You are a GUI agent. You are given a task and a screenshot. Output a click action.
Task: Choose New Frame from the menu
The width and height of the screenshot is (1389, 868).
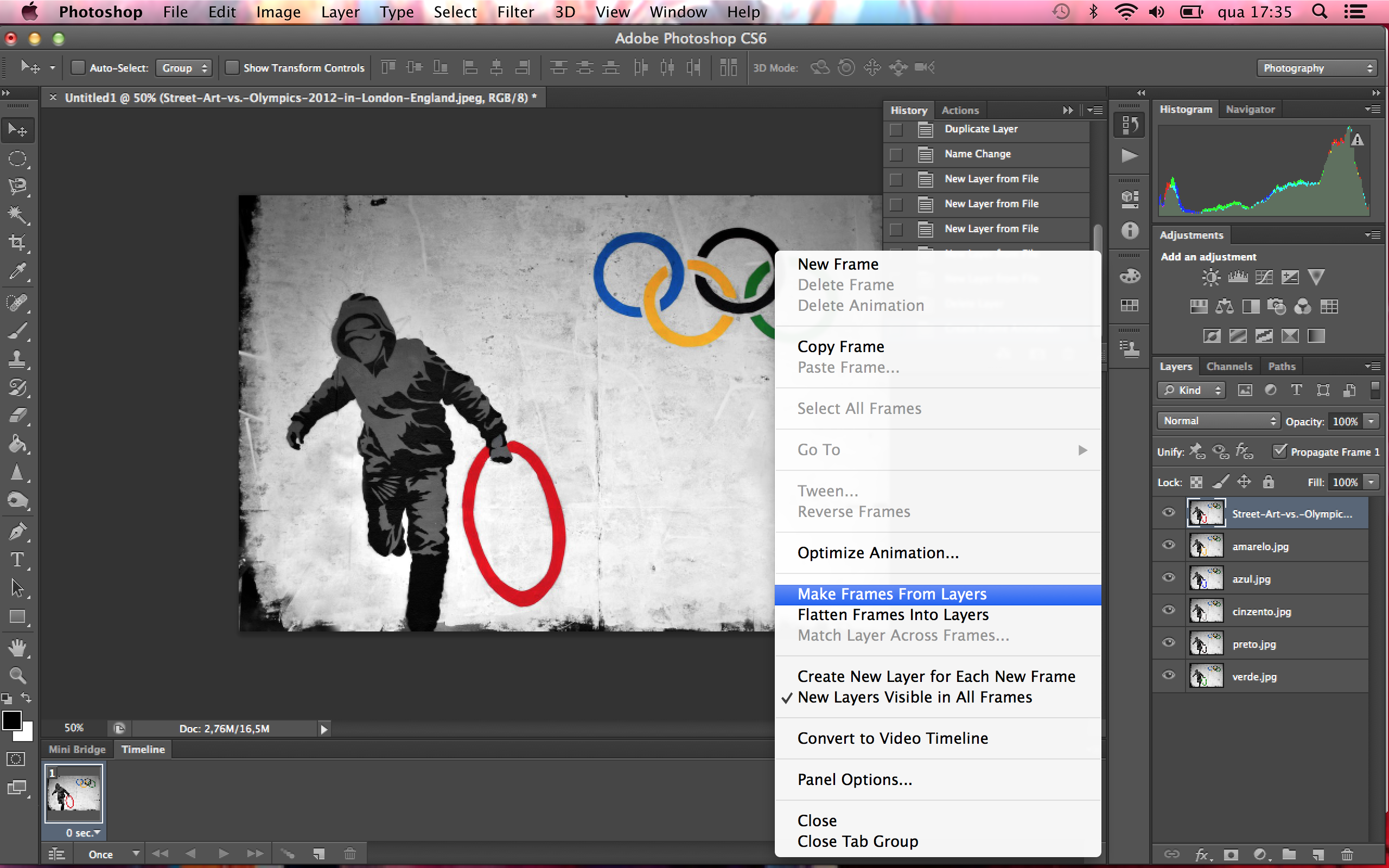938,264
